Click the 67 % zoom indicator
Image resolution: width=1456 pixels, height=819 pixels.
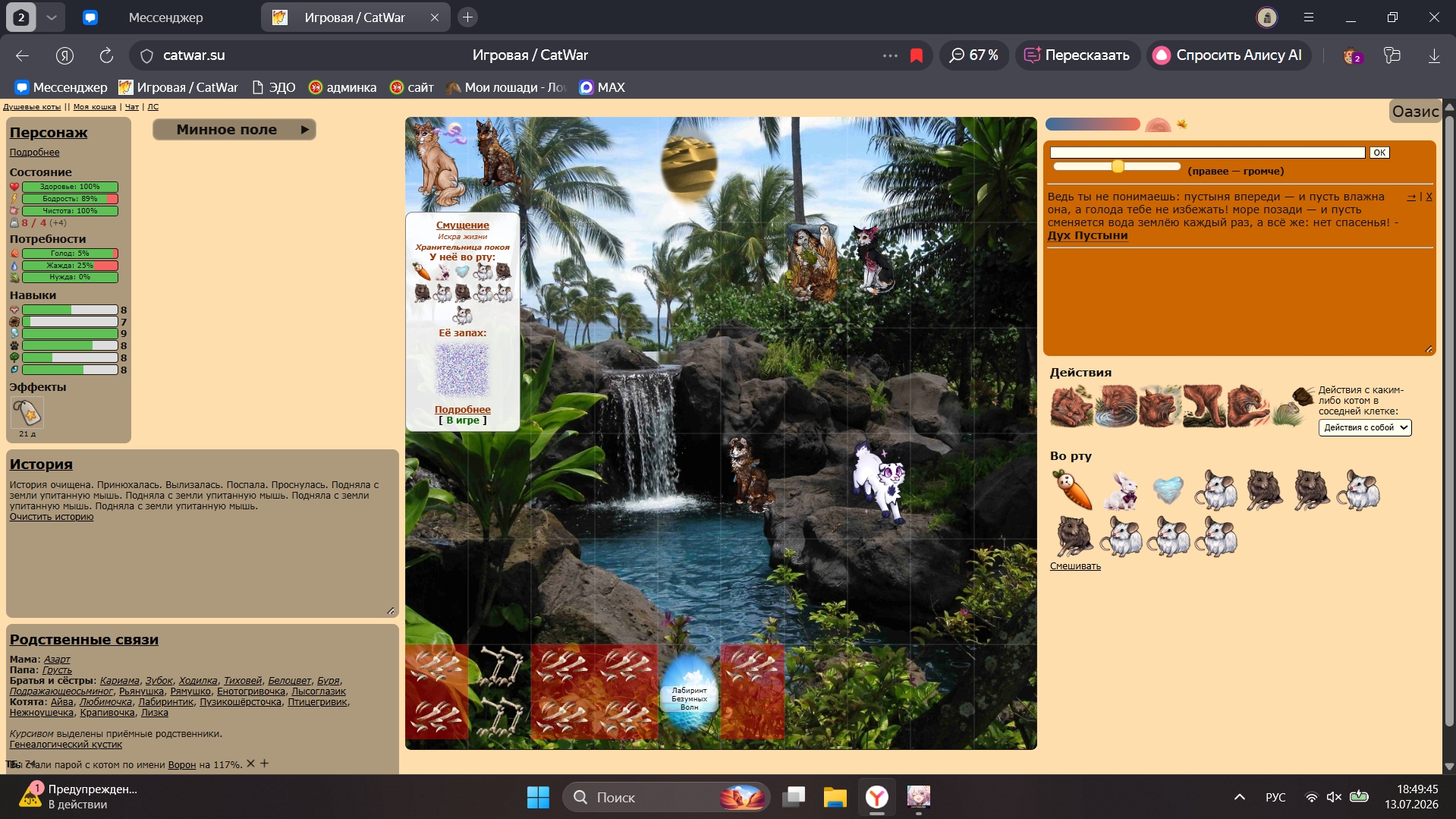[x=974, y=55]
